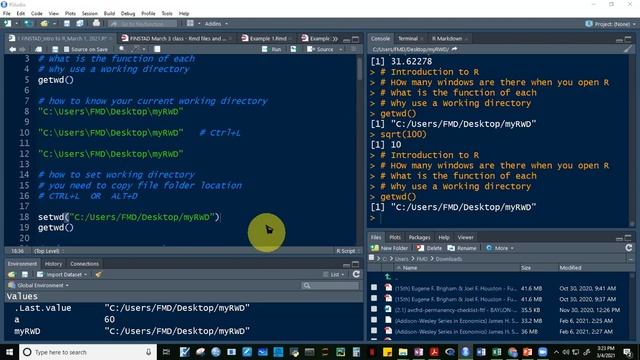This screenshot has height=360, width=640.
Task: Click the find magnifier icon in editor
Action: [x=122, y=49]
